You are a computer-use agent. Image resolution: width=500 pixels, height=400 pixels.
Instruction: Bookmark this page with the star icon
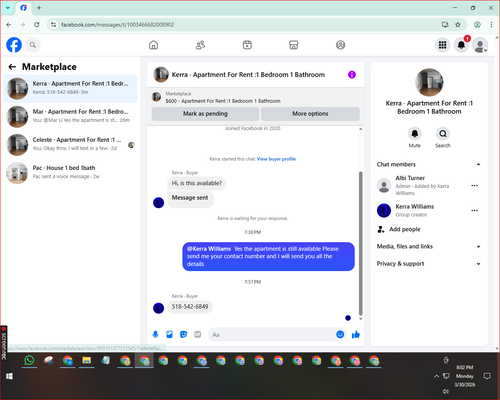click(x=458, y=25)
